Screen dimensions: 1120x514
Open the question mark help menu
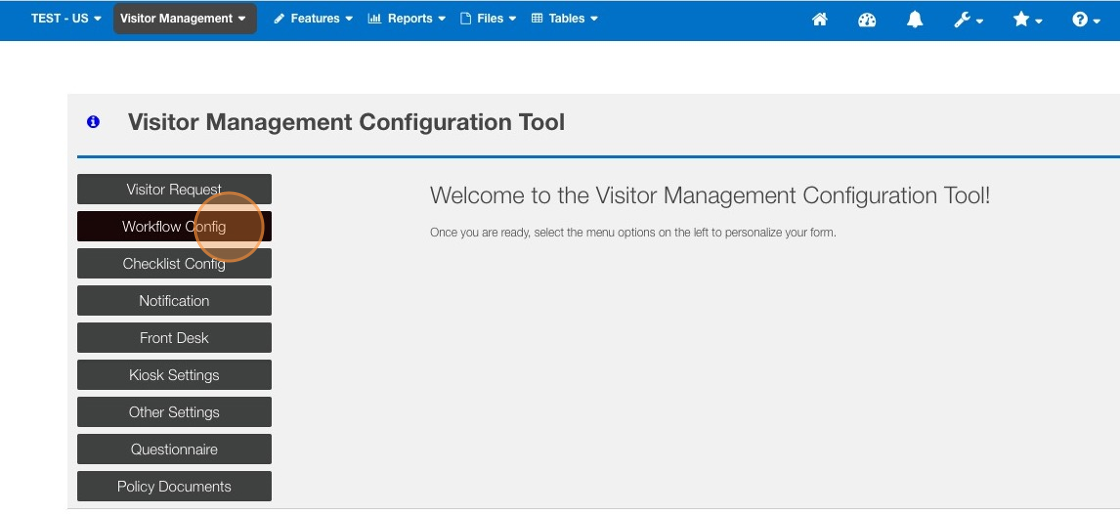click(x=1086, y=19)
